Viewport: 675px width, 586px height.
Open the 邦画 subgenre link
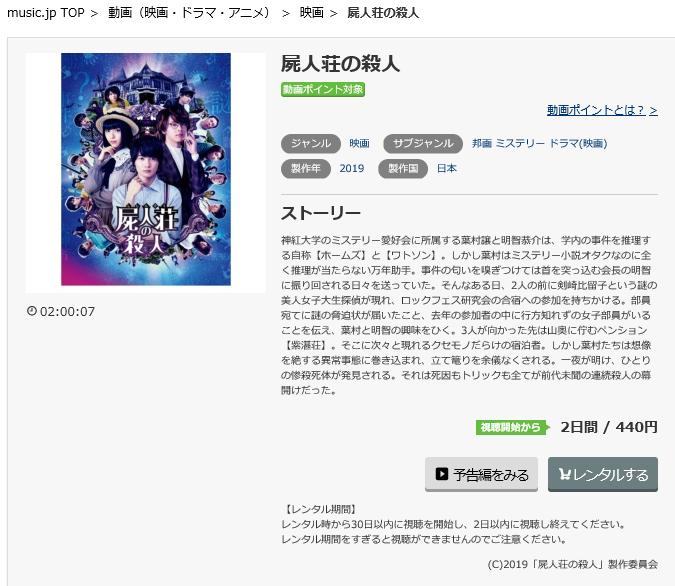pyautogui.click(x=482, y=143)
